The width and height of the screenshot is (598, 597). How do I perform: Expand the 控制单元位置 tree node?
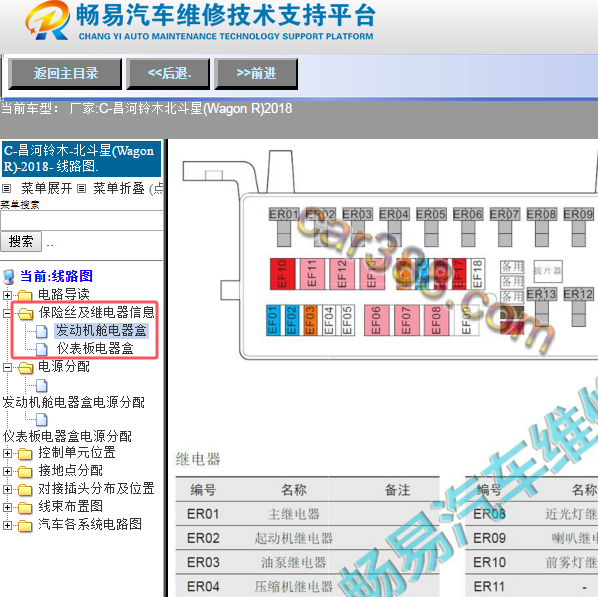7,454
